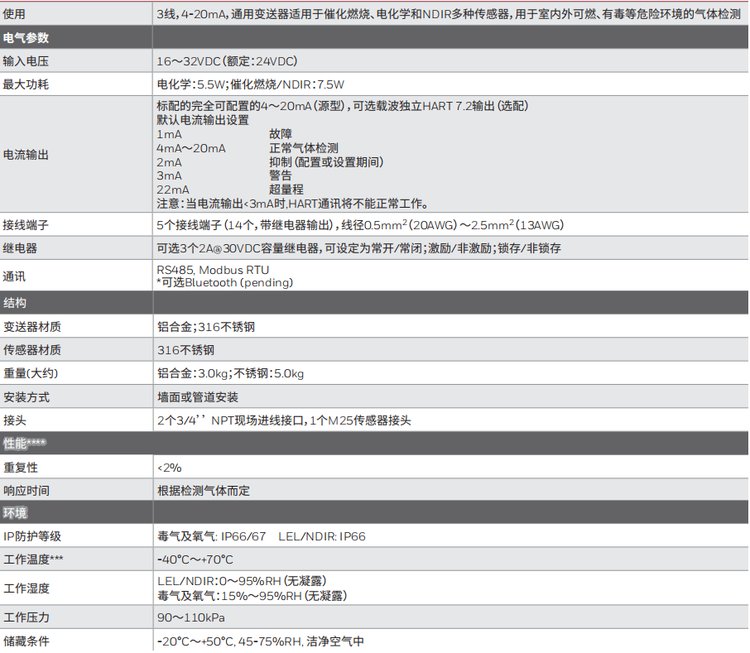The width and height of the screenshot is (750, 653).
Task: Select the RS485, Modbus RTU text
Action: click(212, 270)
